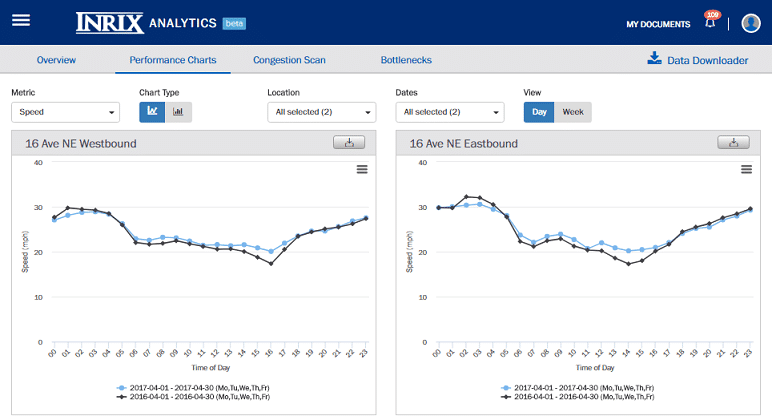The image size is (772, 420).
Task: Open the Data Downloader
Action: 698,60
